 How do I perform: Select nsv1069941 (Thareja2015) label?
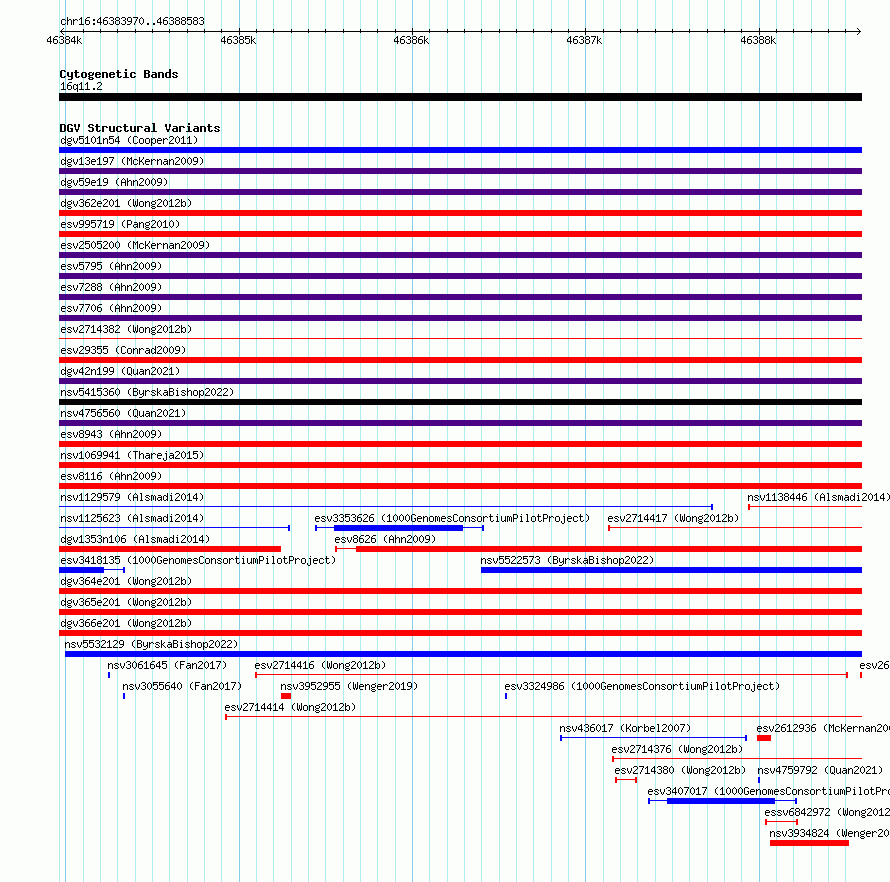point(132,455)
